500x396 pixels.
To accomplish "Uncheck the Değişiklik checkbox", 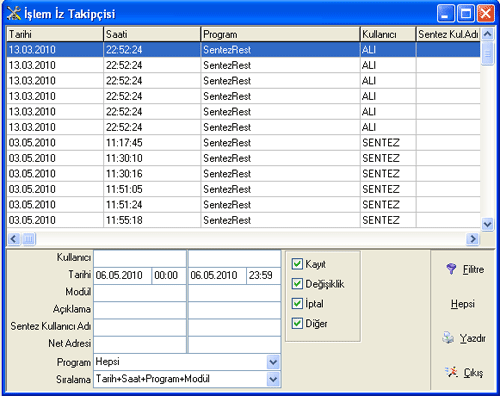I will coord(297,284).
